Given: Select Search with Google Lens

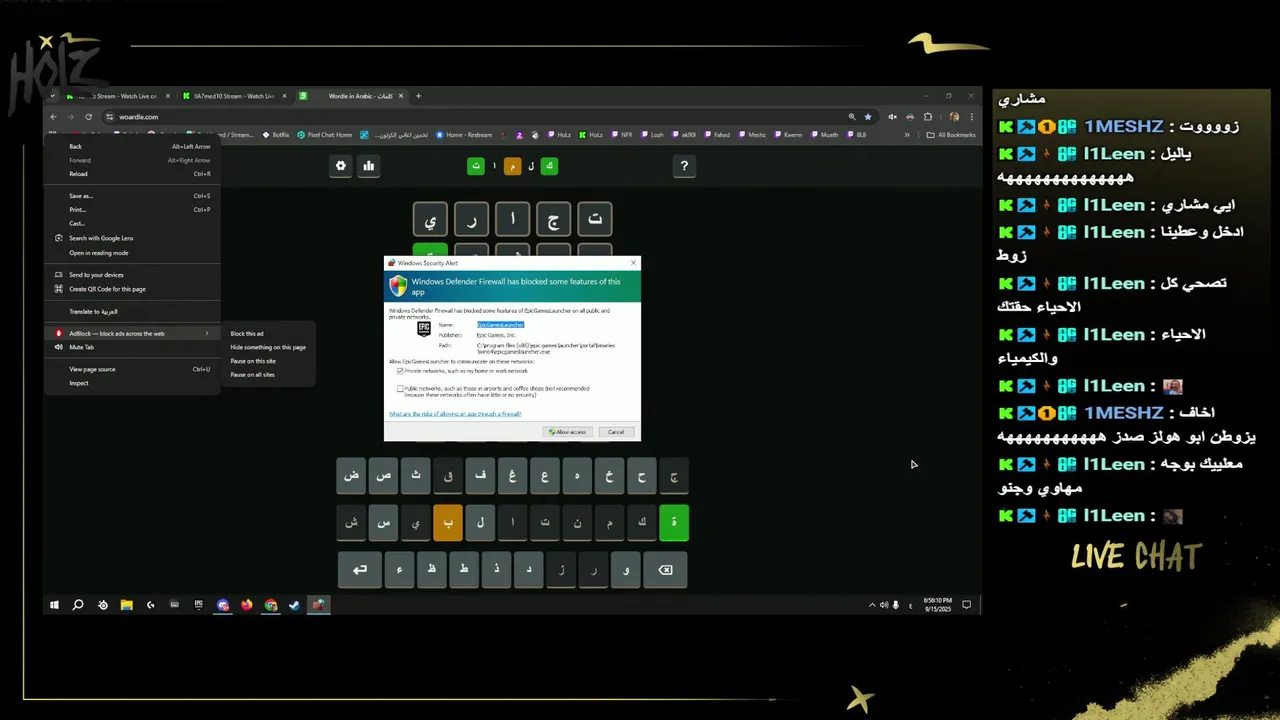Looking at the screenshot, I should (x=132, y=238).
